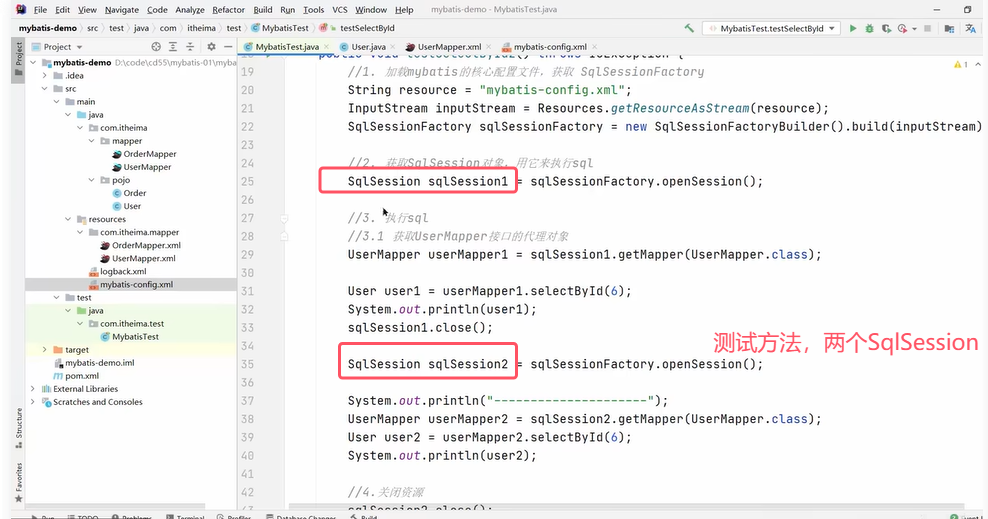Click the src breadcrumb in the navigation bar
The image size is (988, 519).
(93, 28)
